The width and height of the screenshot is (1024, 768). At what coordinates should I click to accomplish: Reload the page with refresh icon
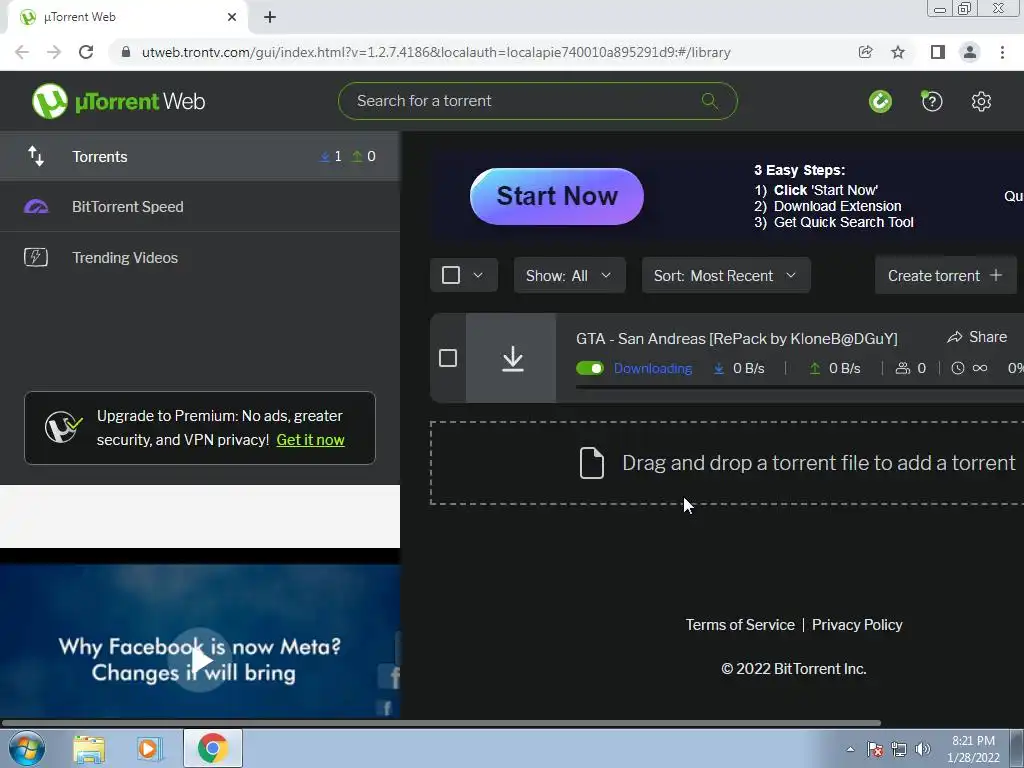click(86, 52)
